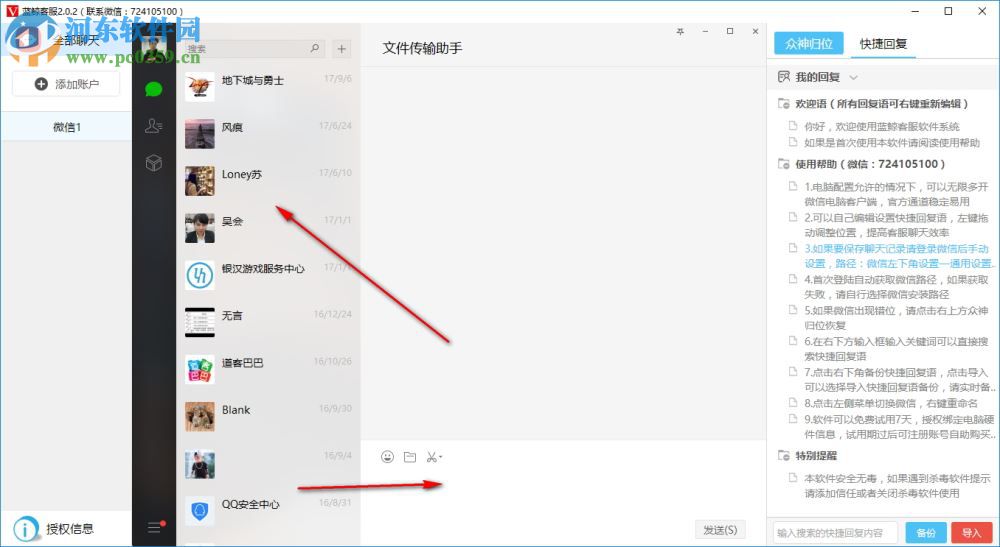
Task: Click the QQ安全中心 shield icon
Action: coord(200,511)
